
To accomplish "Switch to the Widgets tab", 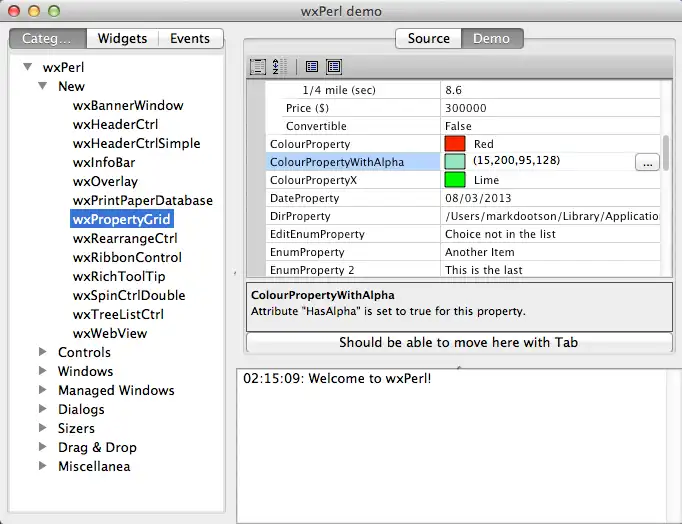I will click(x=122, y=38).
